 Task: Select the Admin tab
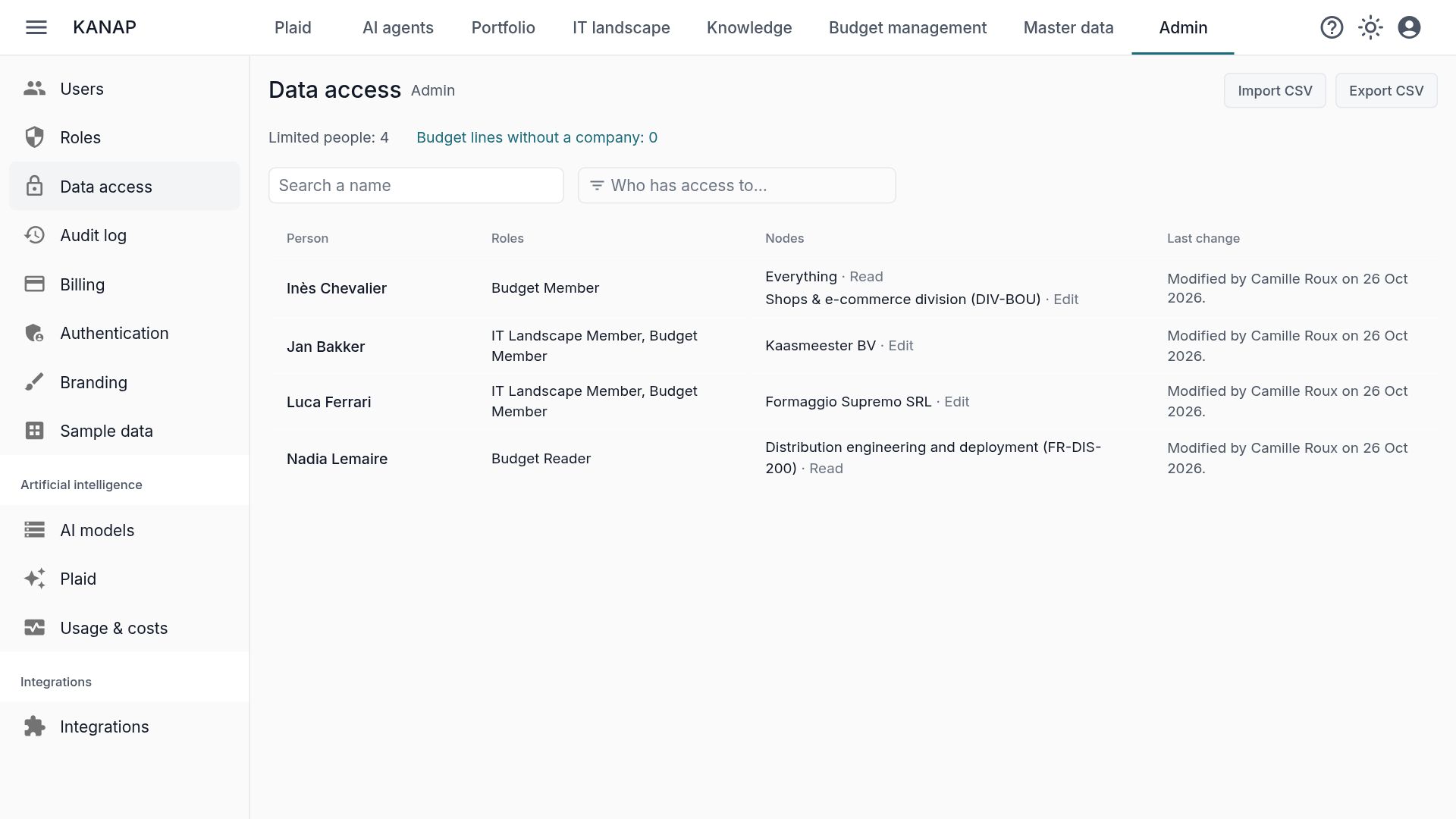pos(1183,27)
